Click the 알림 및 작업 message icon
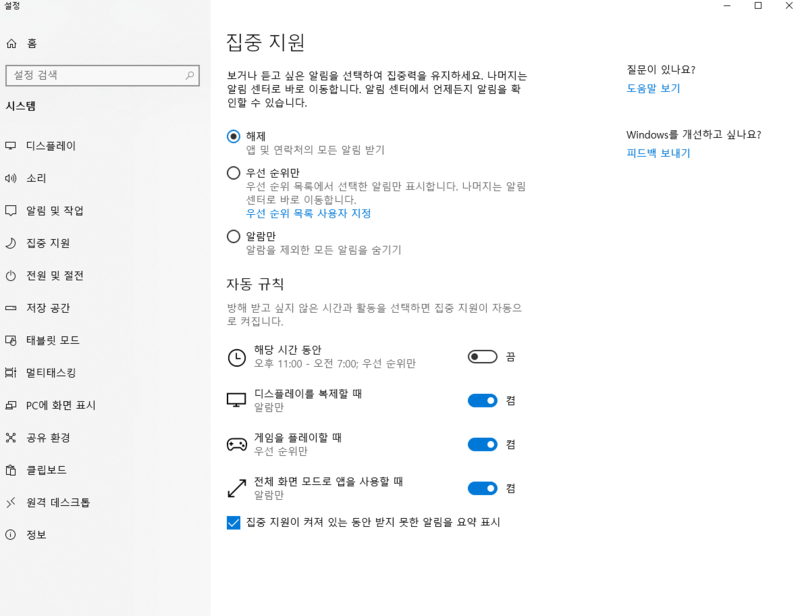The image size is (800, 616). point(11,211)
